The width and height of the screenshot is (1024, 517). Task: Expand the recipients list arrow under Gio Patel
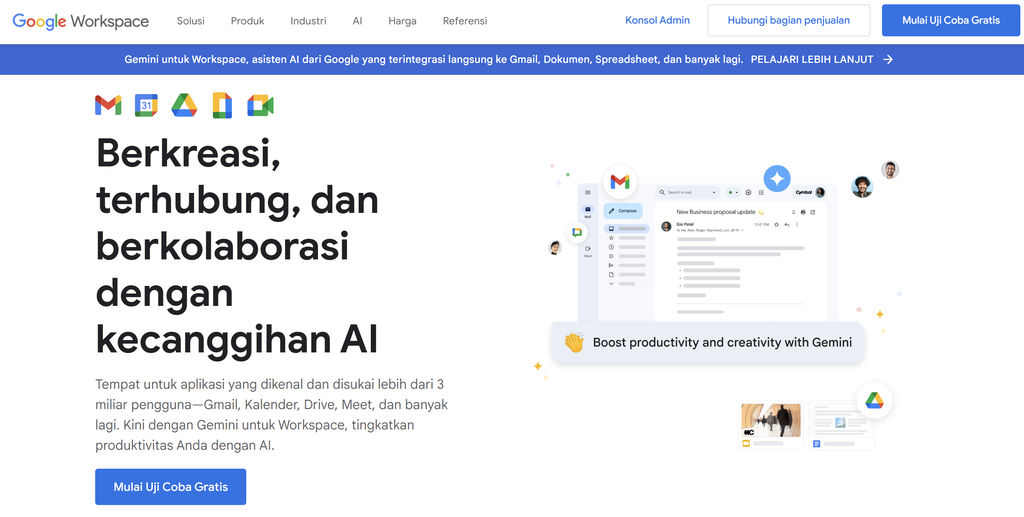point(743,230)
